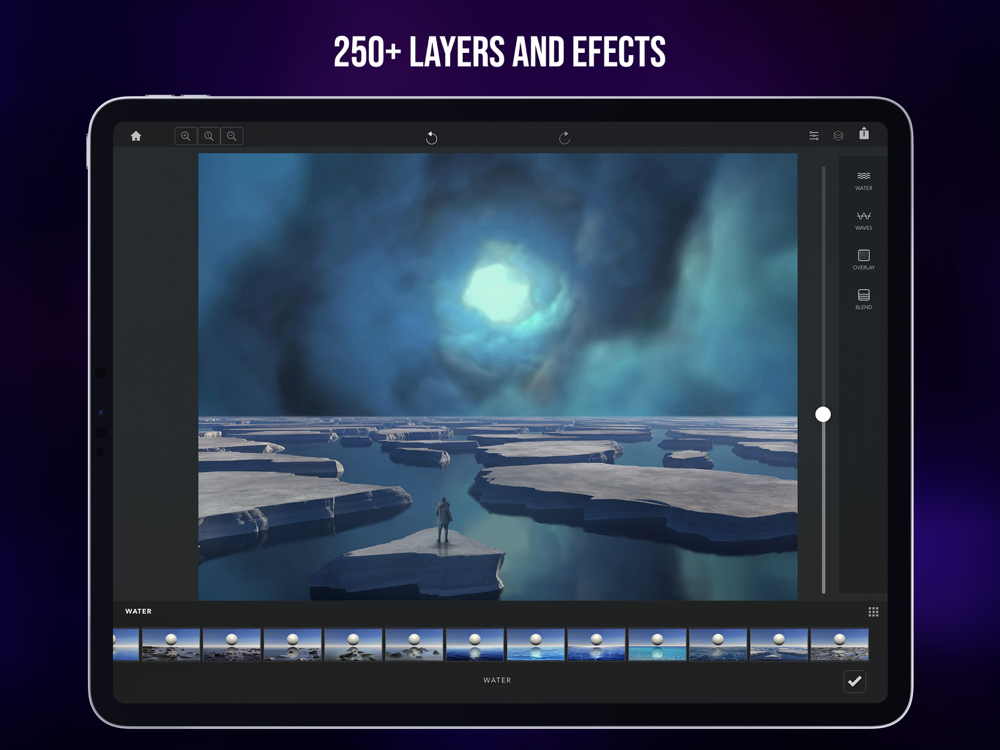
Task: Click the zoom out magnifier icon
Action: (x=232, y=136)
